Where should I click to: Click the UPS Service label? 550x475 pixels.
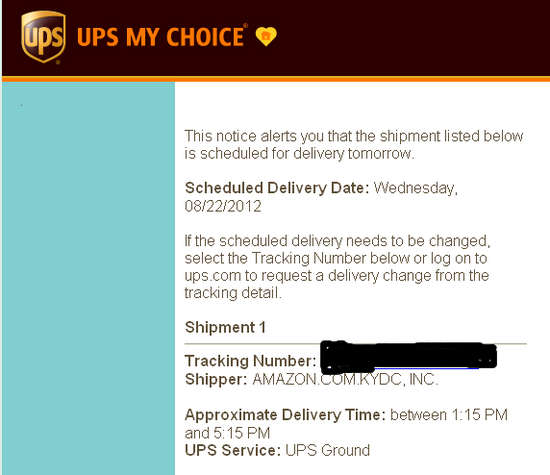coord(233,450)
